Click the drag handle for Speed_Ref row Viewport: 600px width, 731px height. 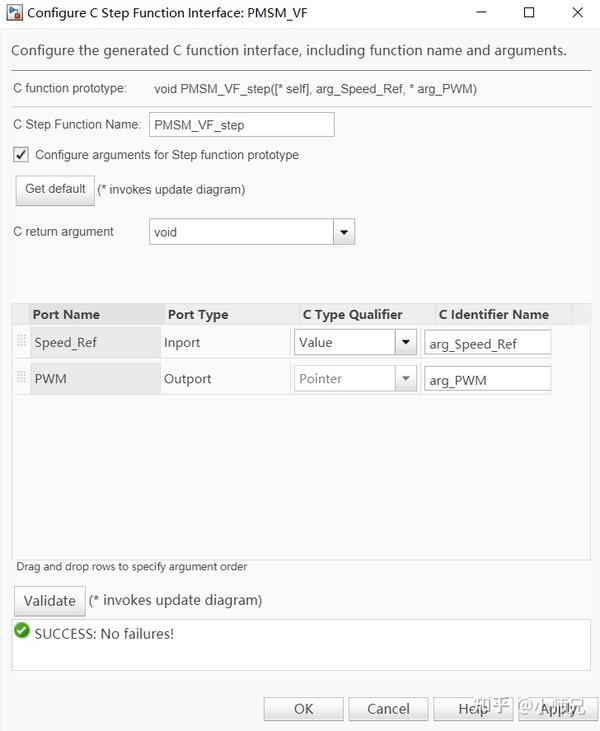pos(21,342)
